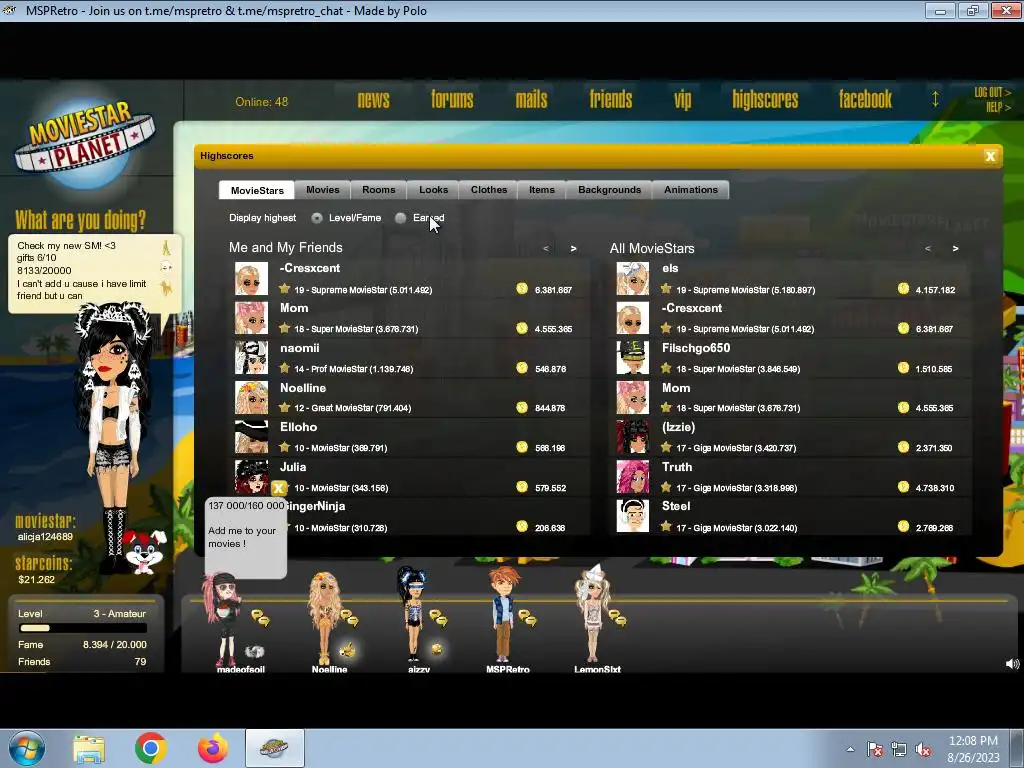Open Filschgo650's avatar thumbnail
Screen dimensions: 1024x768
point(633,357)
